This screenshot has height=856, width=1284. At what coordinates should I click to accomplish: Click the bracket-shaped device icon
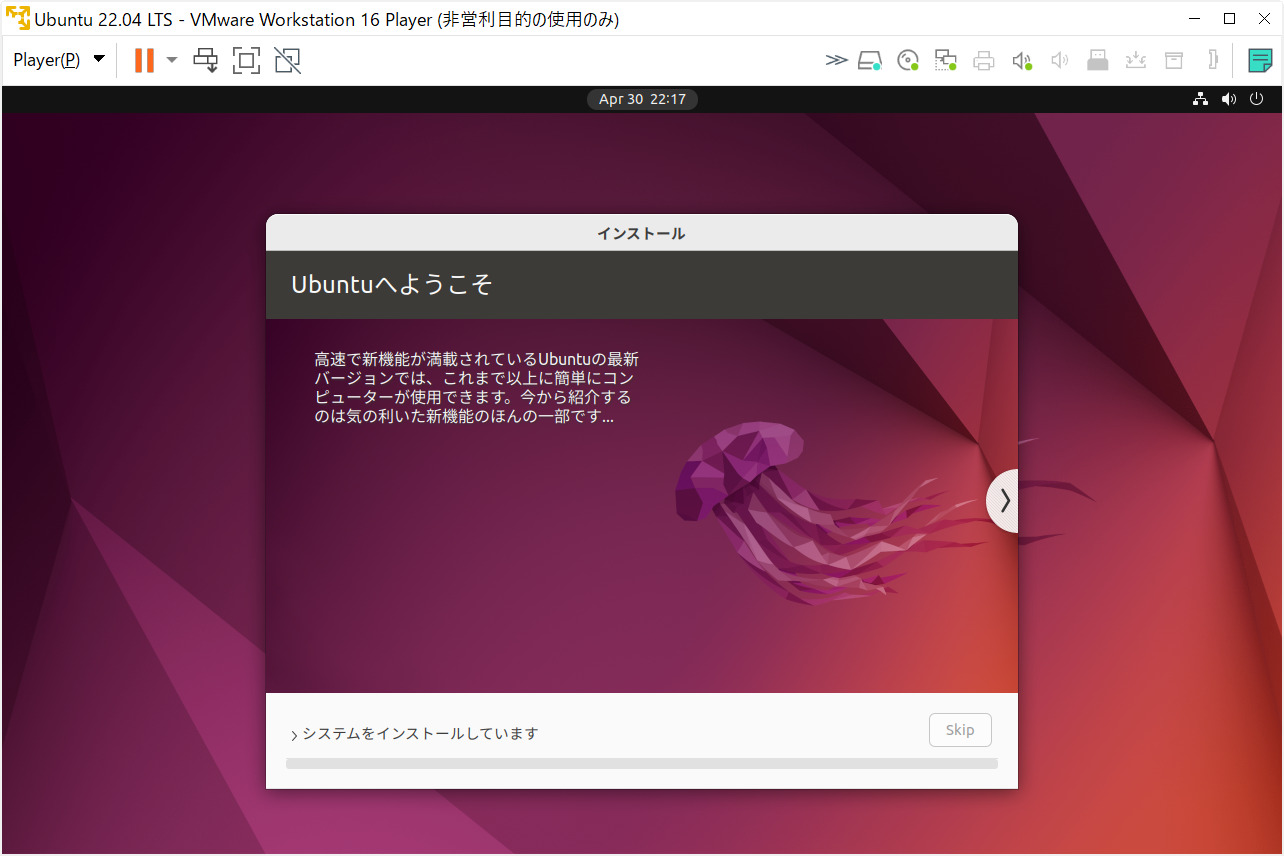[1212, 60]
